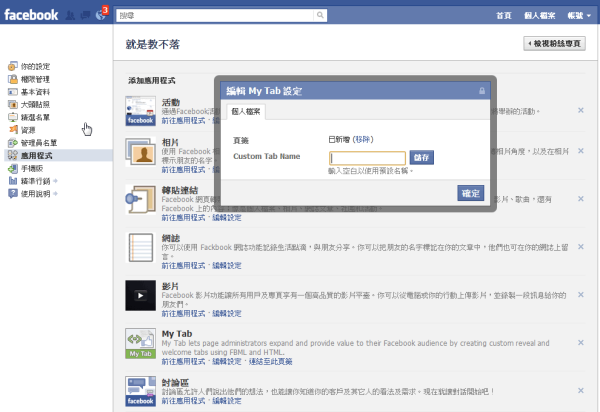Click the 確定 confirm button
This screenshot has width=600, height=412.
[471, 193]
